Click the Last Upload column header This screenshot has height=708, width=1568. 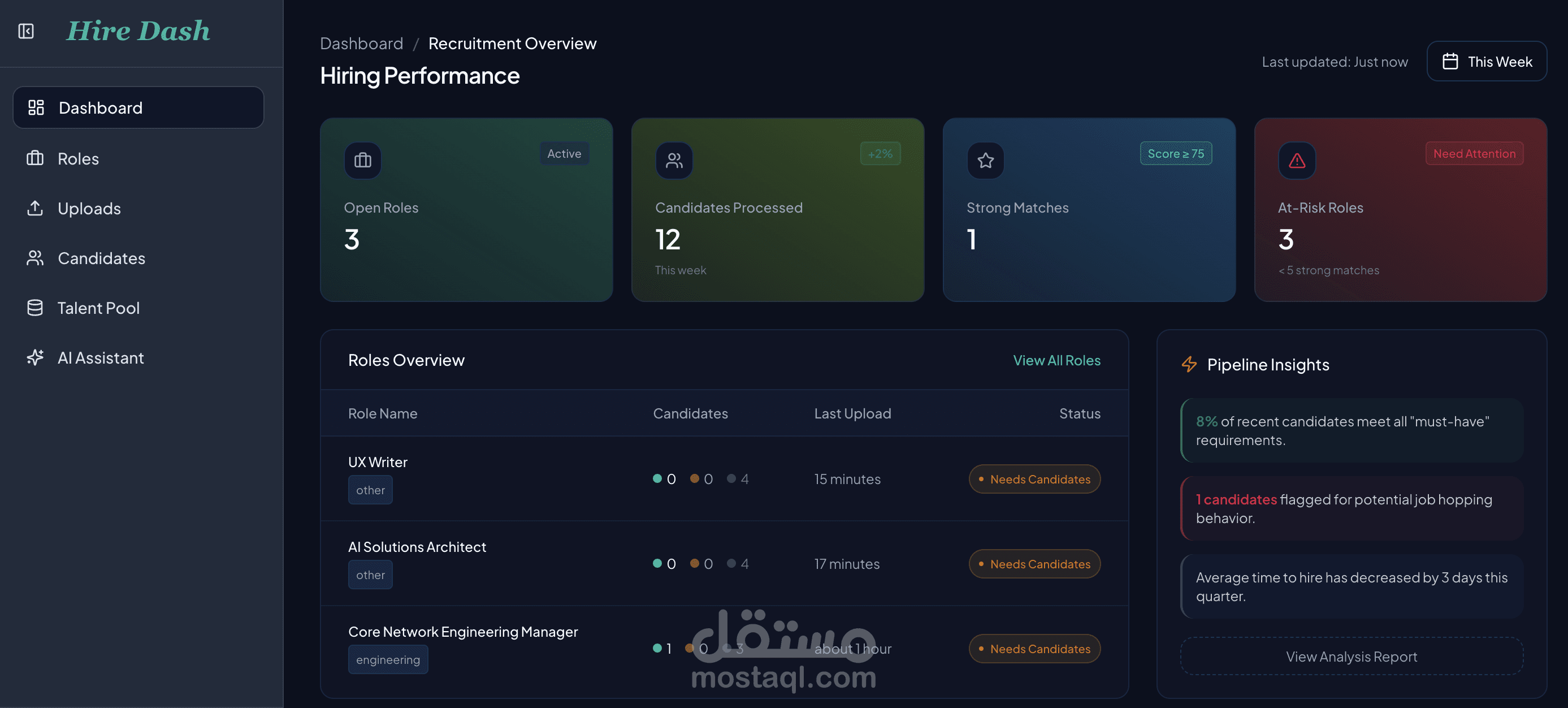point(853,413)
